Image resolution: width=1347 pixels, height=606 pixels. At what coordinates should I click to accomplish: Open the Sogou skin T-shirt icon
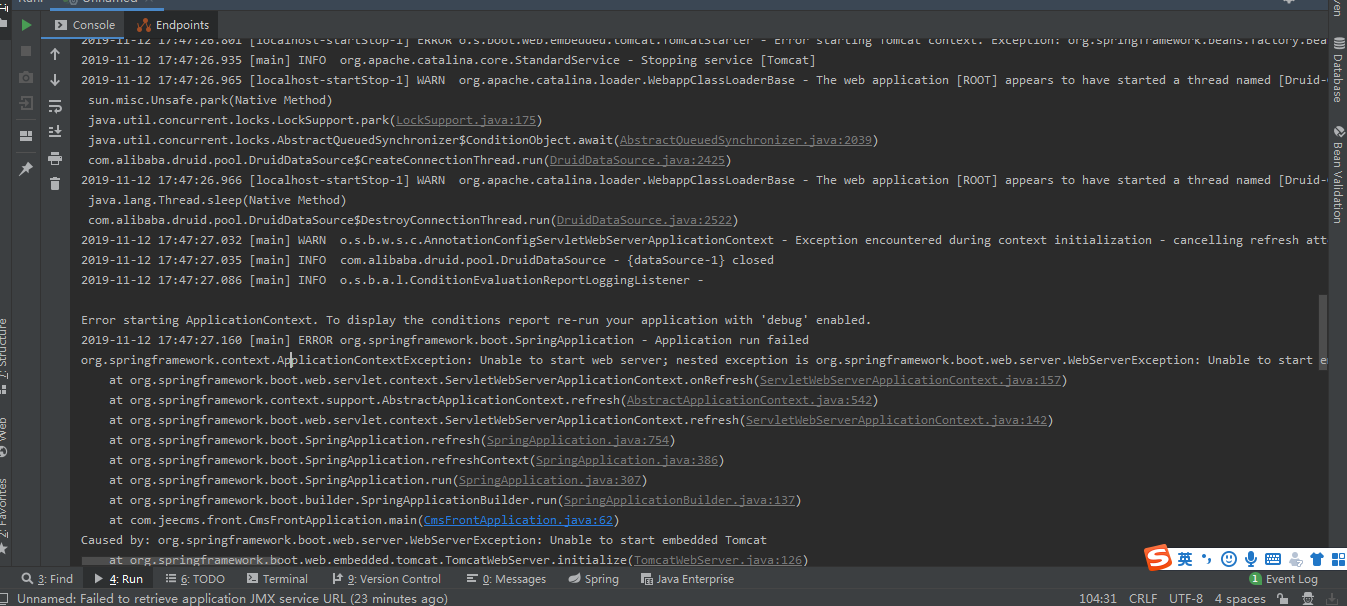[1316, 558]
